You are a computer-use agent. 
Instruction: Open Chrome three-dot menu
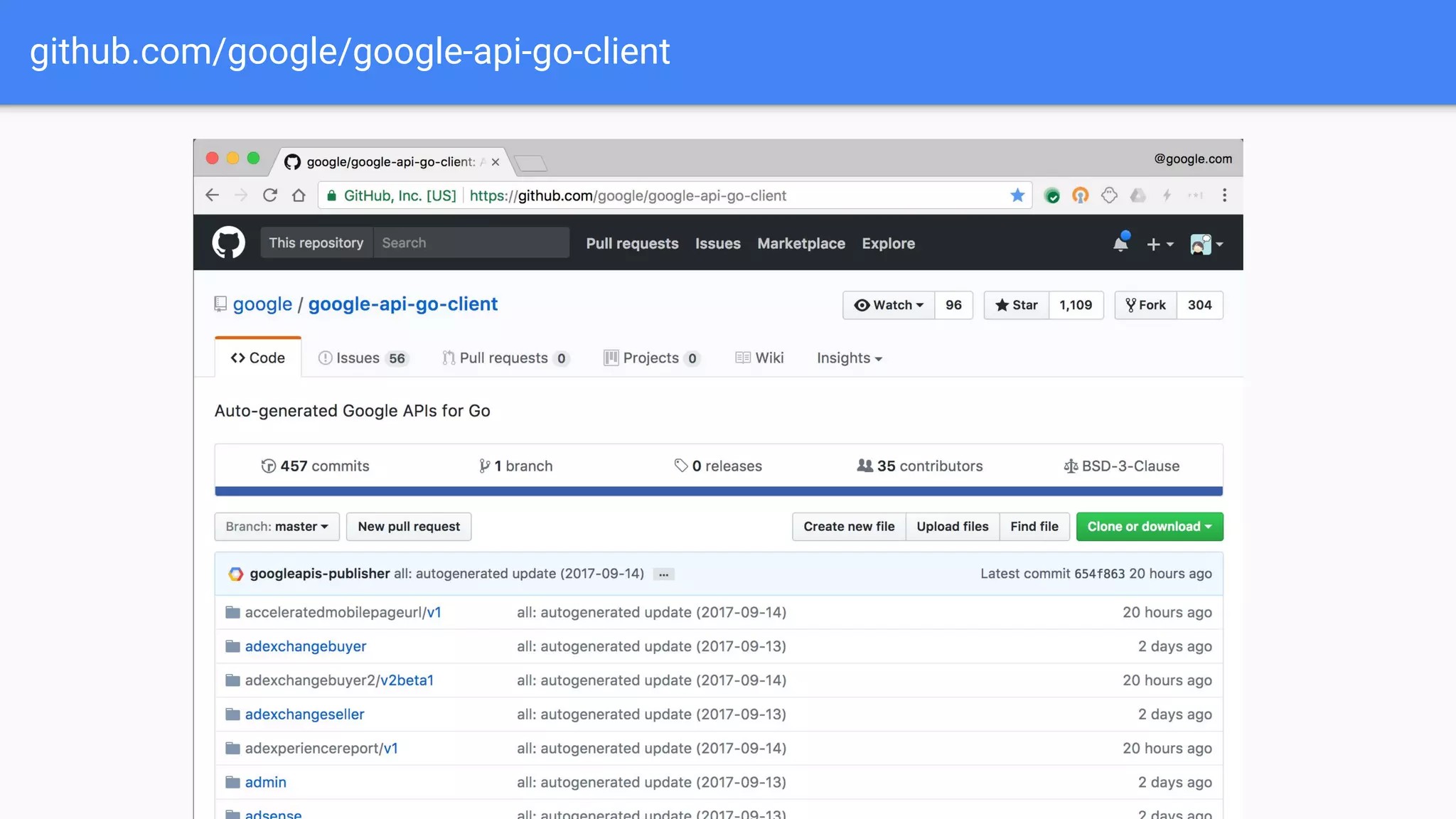click(x=1224, y=196)
